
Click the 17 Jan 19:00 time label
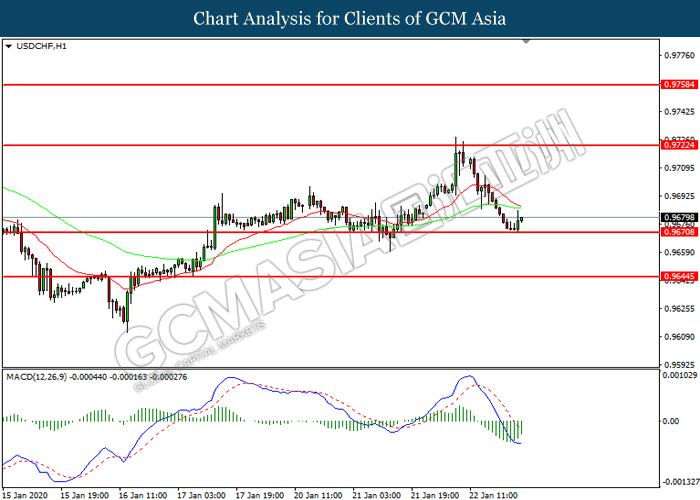click(260, 495)
